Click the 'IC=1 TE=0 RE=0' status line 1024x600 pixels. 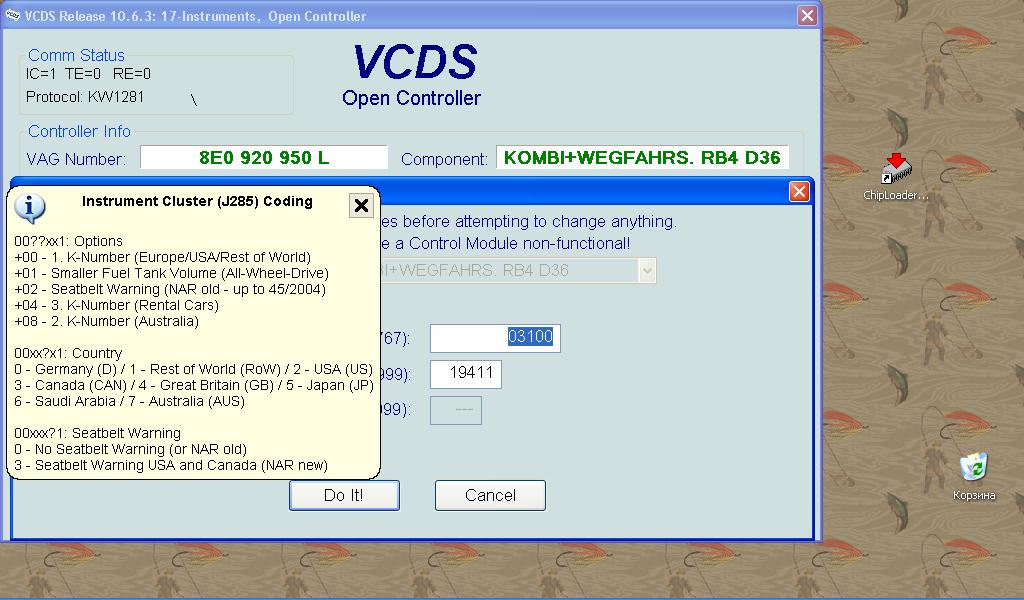(88, 74)
